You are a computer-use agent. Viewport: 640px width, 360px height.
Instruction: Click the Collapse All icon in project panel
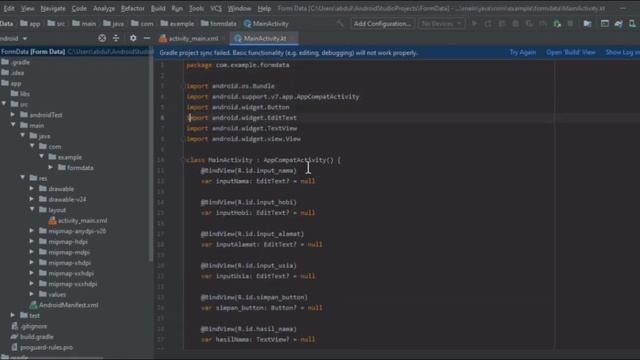116,38
